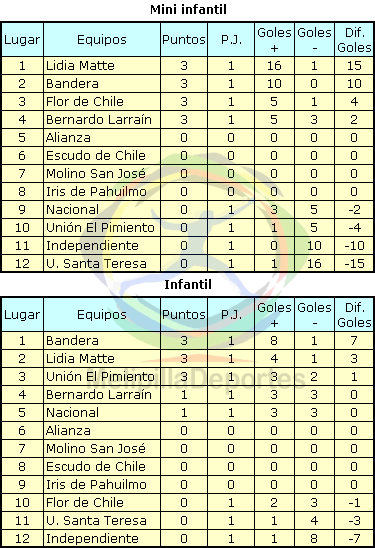Click the Mini infantil table title
This screenshot has width=375, height=548.
pos(188,9)
